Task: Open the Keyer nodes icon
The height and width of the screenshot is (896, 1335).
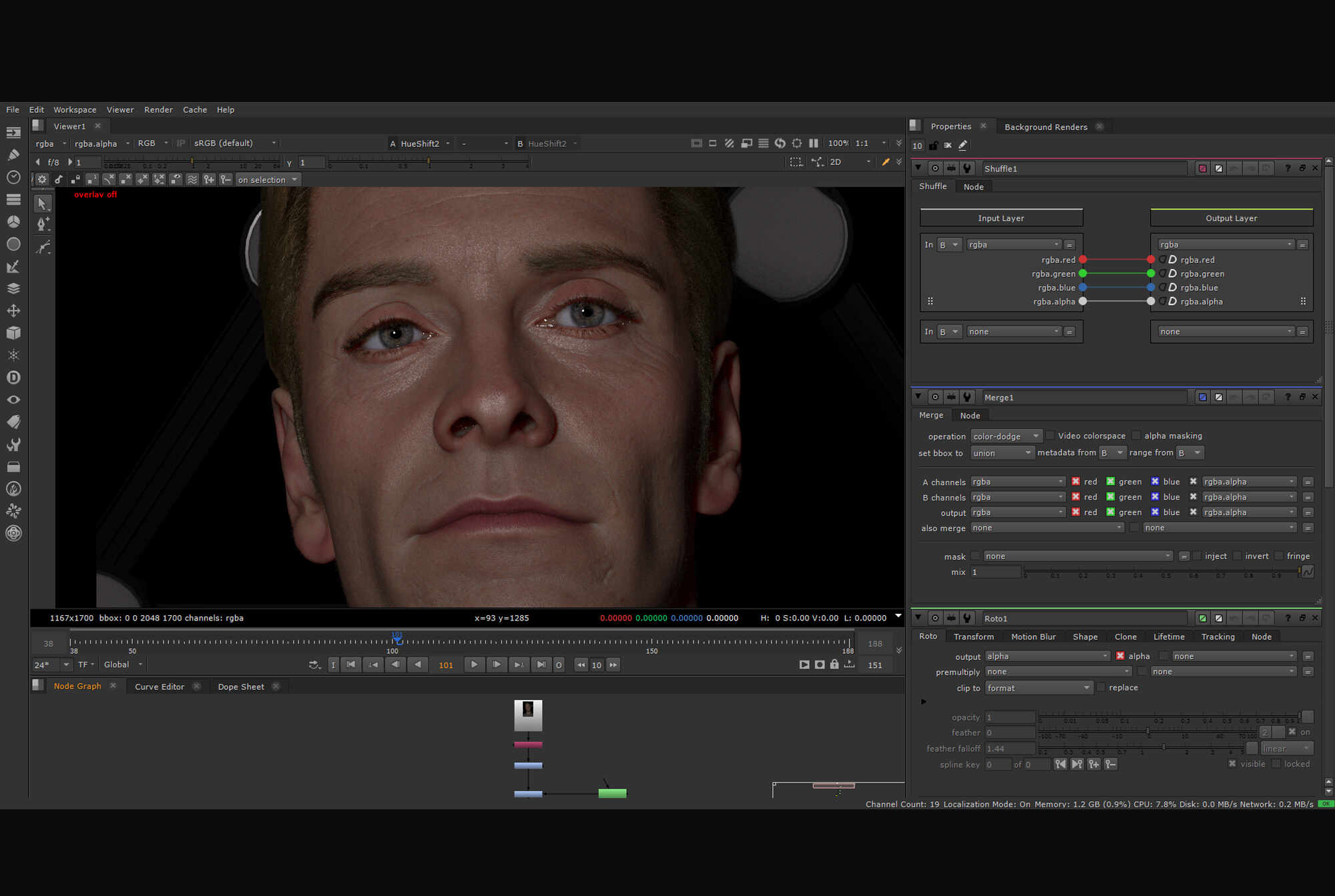Action: [x=13, y=266]
